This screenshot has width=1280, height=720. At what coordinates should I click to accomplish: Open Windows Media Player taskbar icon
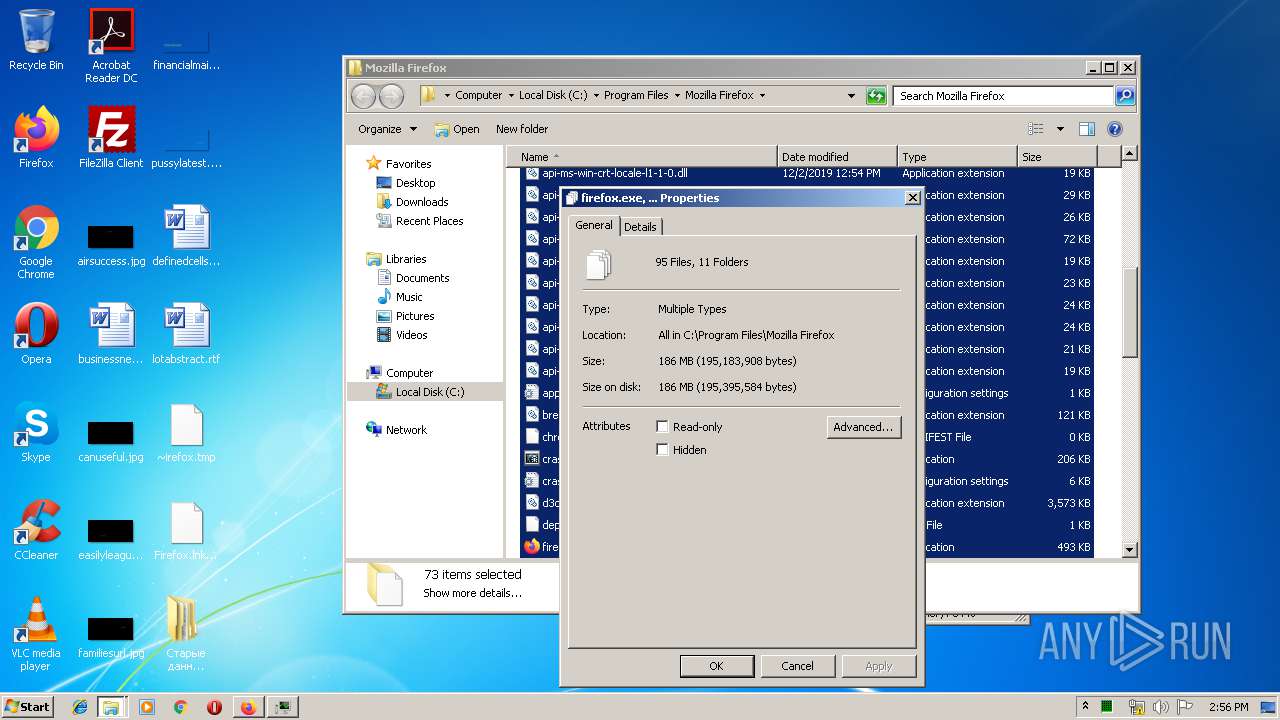click(x=147, y=707)
